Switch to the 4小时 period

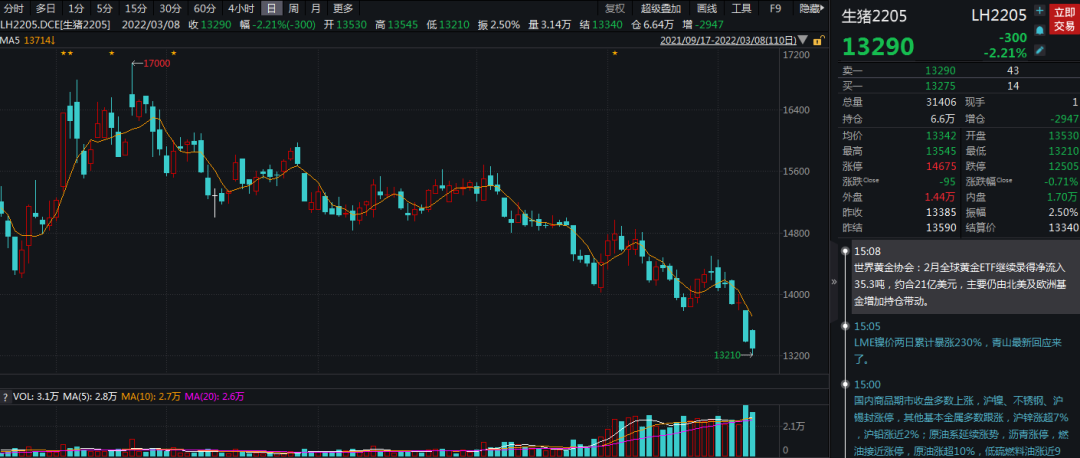pyautogui.click(x=241, y=9)
